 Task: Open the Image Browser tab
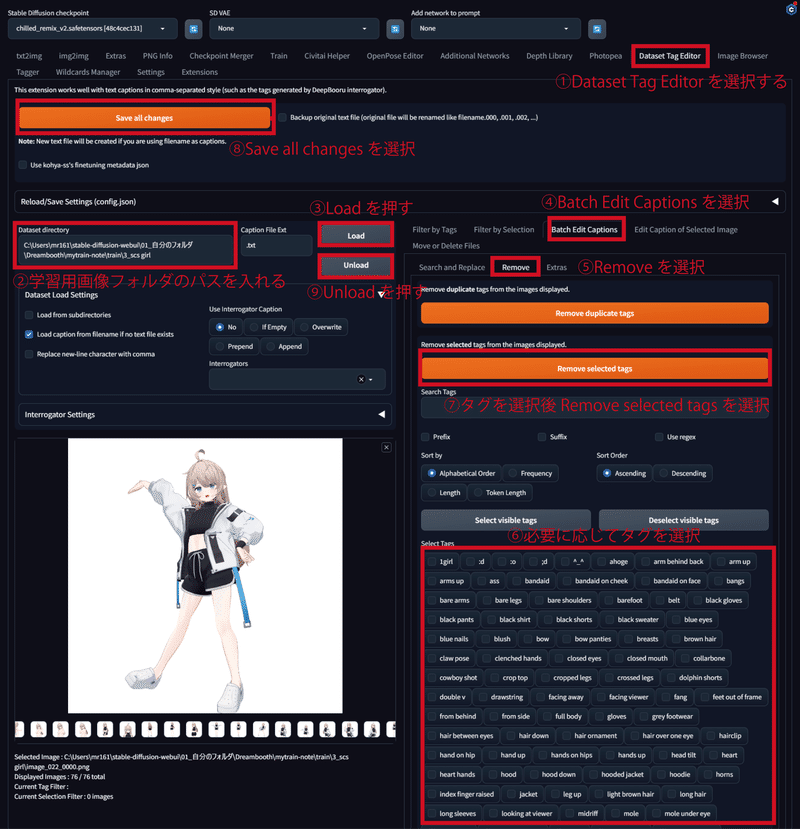click(742, 56)
